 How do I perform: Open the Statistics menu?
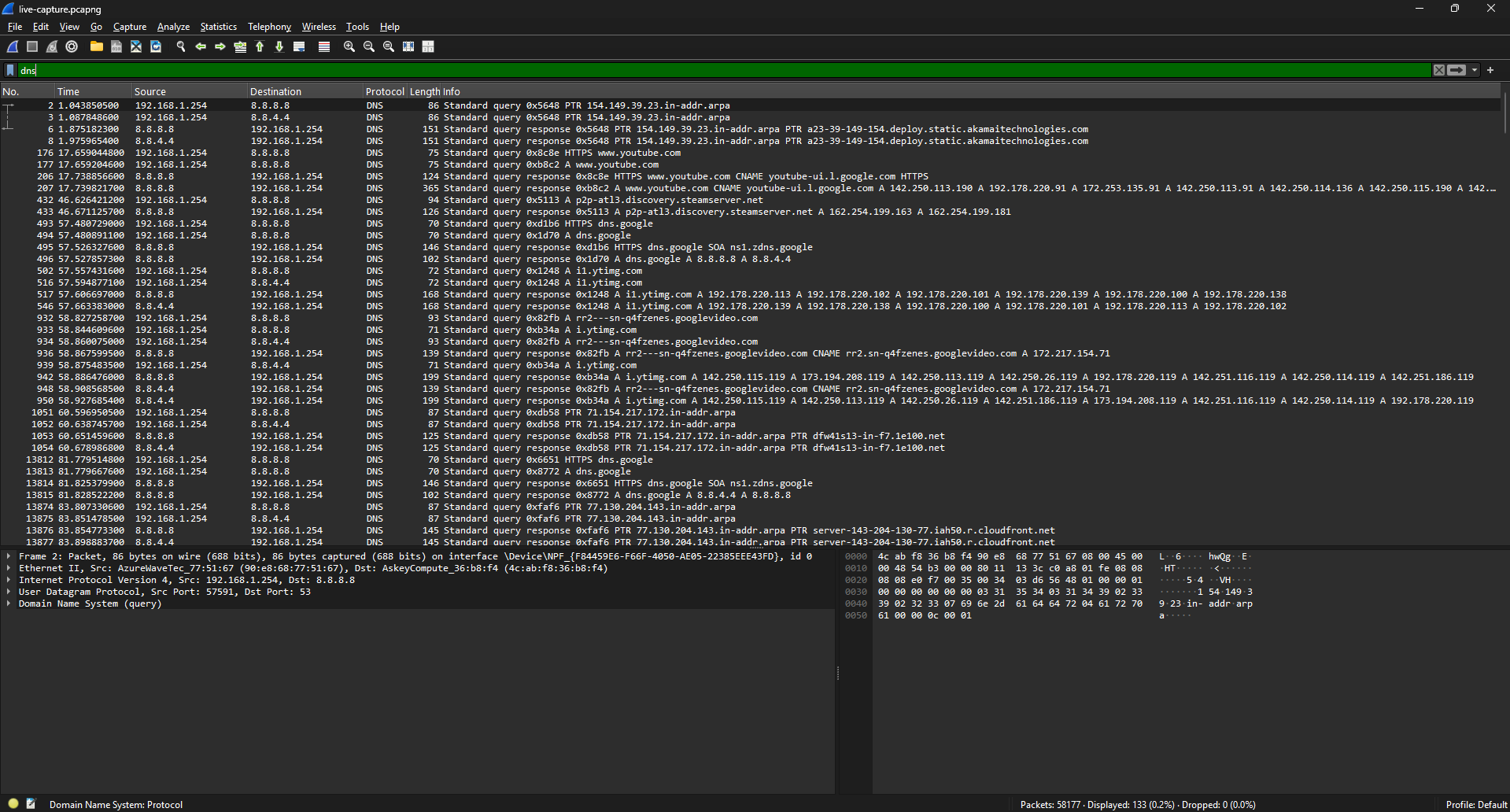click(218, 26)
